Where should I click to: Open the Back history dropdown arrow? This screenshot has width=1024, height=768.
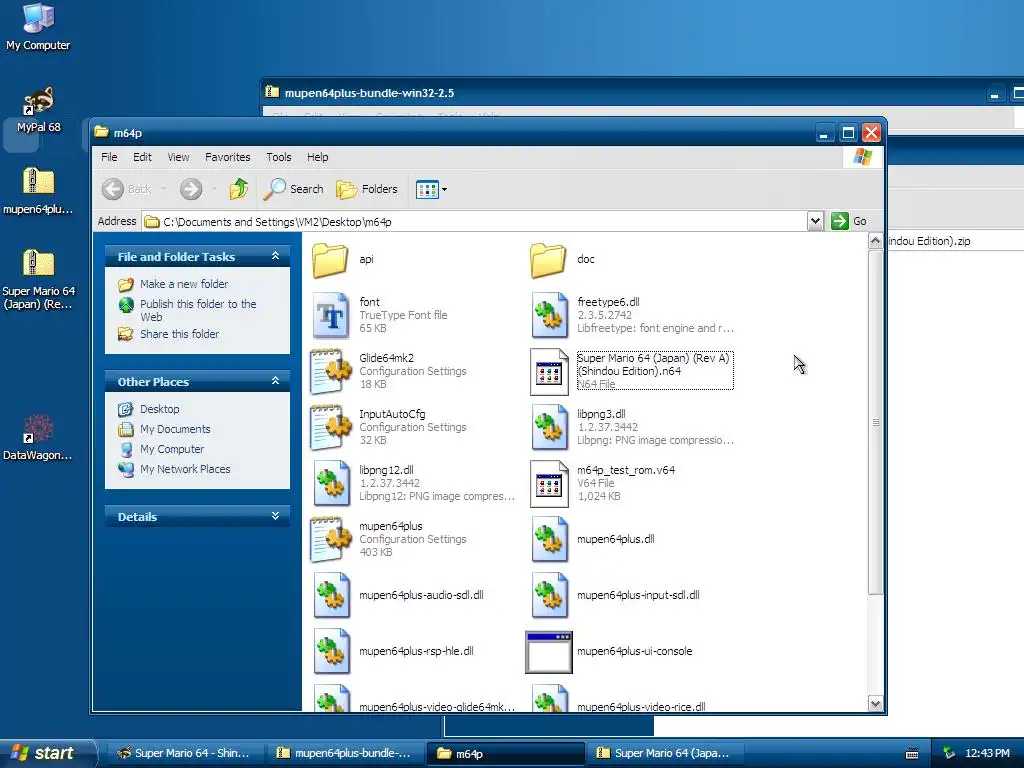click(x=163, y=189)
